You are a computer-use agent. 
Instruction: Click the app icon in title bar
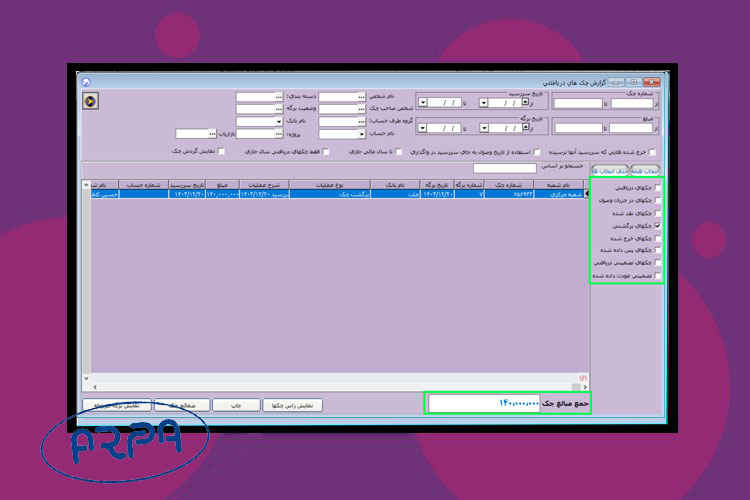86,83
